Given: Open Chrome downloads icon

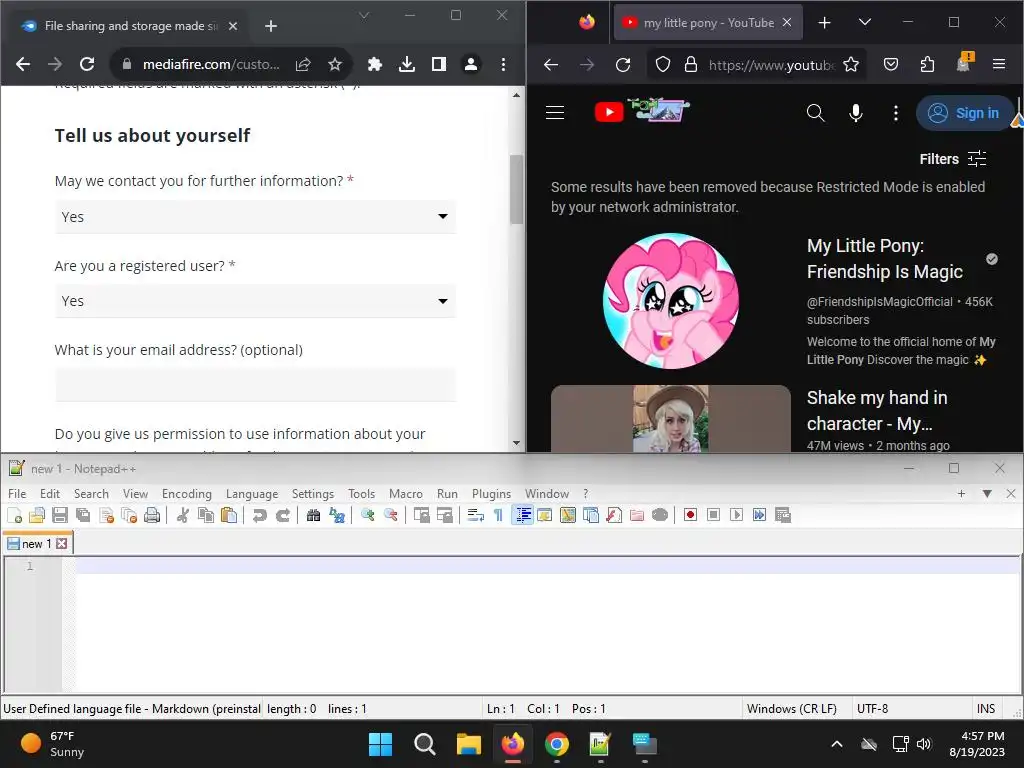Looking at the screenshot, I should 407,64.
